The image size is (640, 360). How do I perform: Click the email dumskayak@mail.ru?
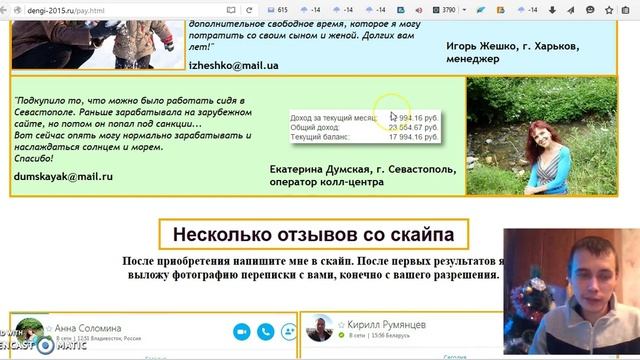(63, 176)
